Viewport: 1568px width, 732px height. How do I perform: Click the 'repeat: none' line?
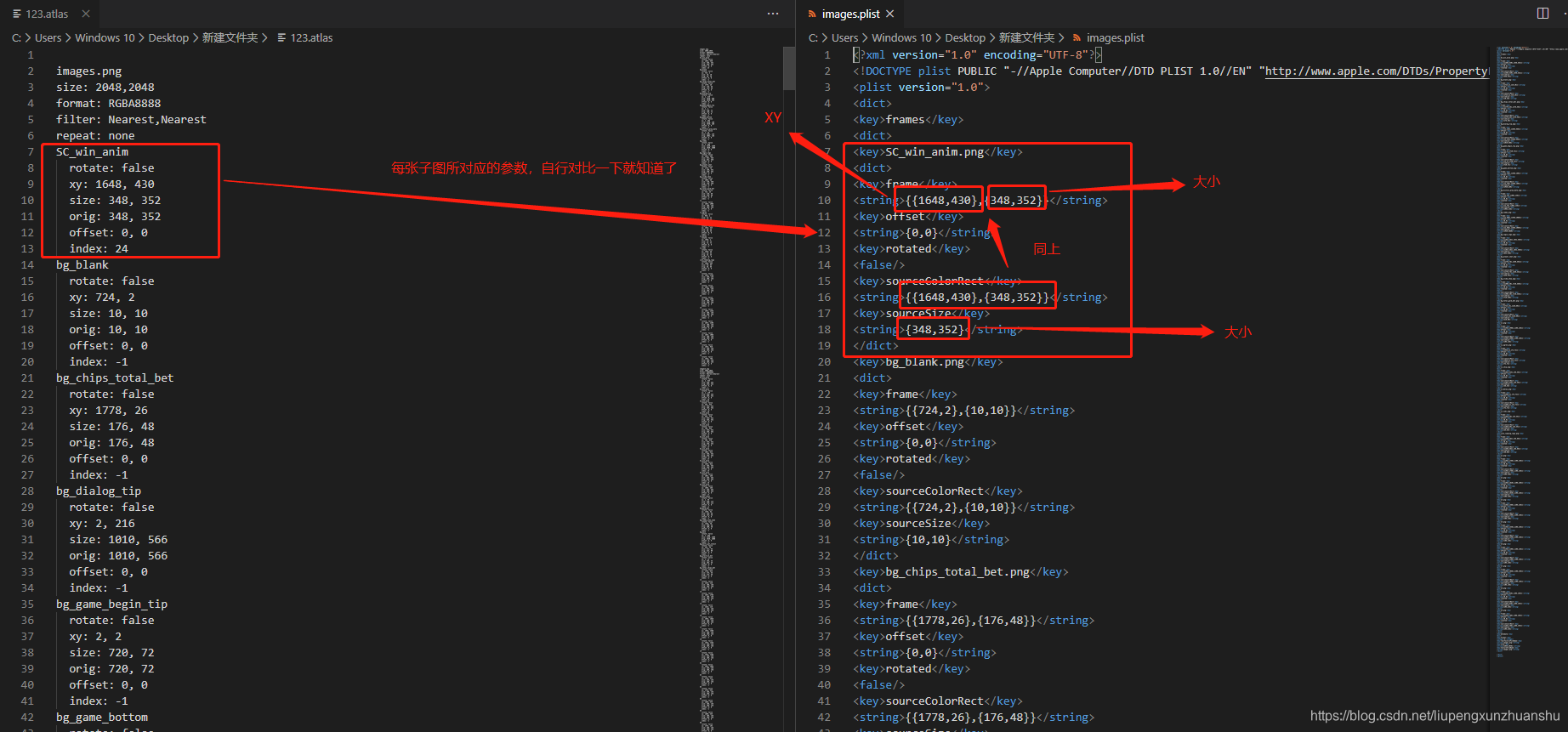(95, 136)
